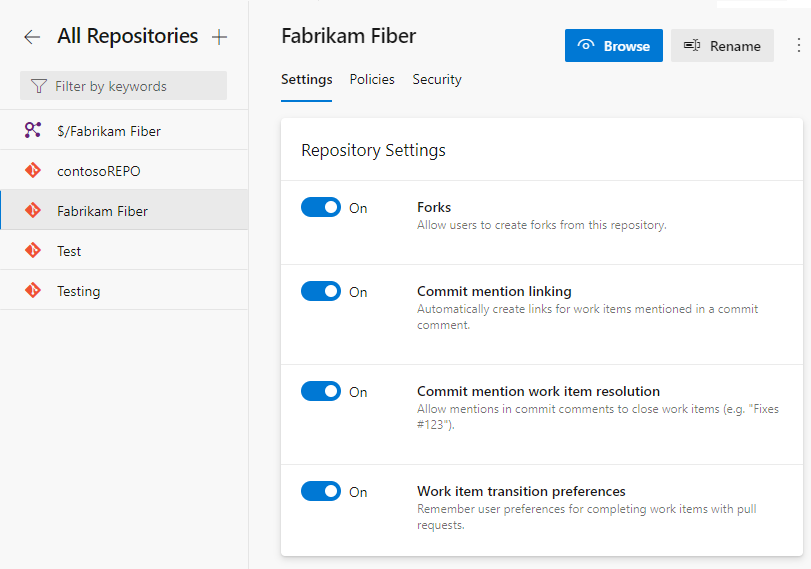
Task: Toggle the Forks switch
Action: pyautogui.click(x=321, y=207)
